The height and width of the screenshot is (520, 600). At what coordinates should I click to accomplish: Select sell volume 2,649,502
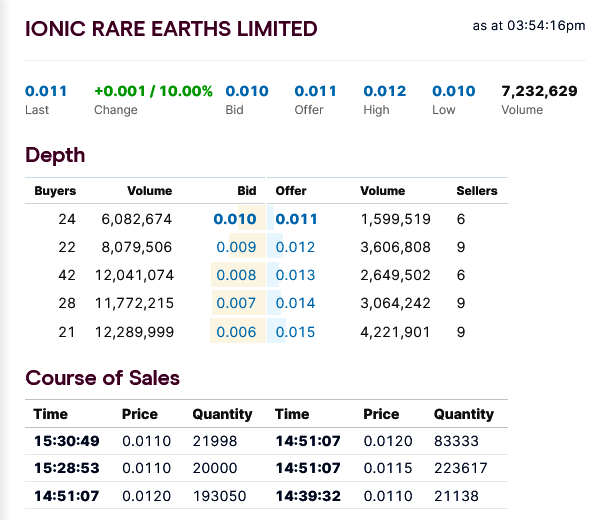click(396, 275)
